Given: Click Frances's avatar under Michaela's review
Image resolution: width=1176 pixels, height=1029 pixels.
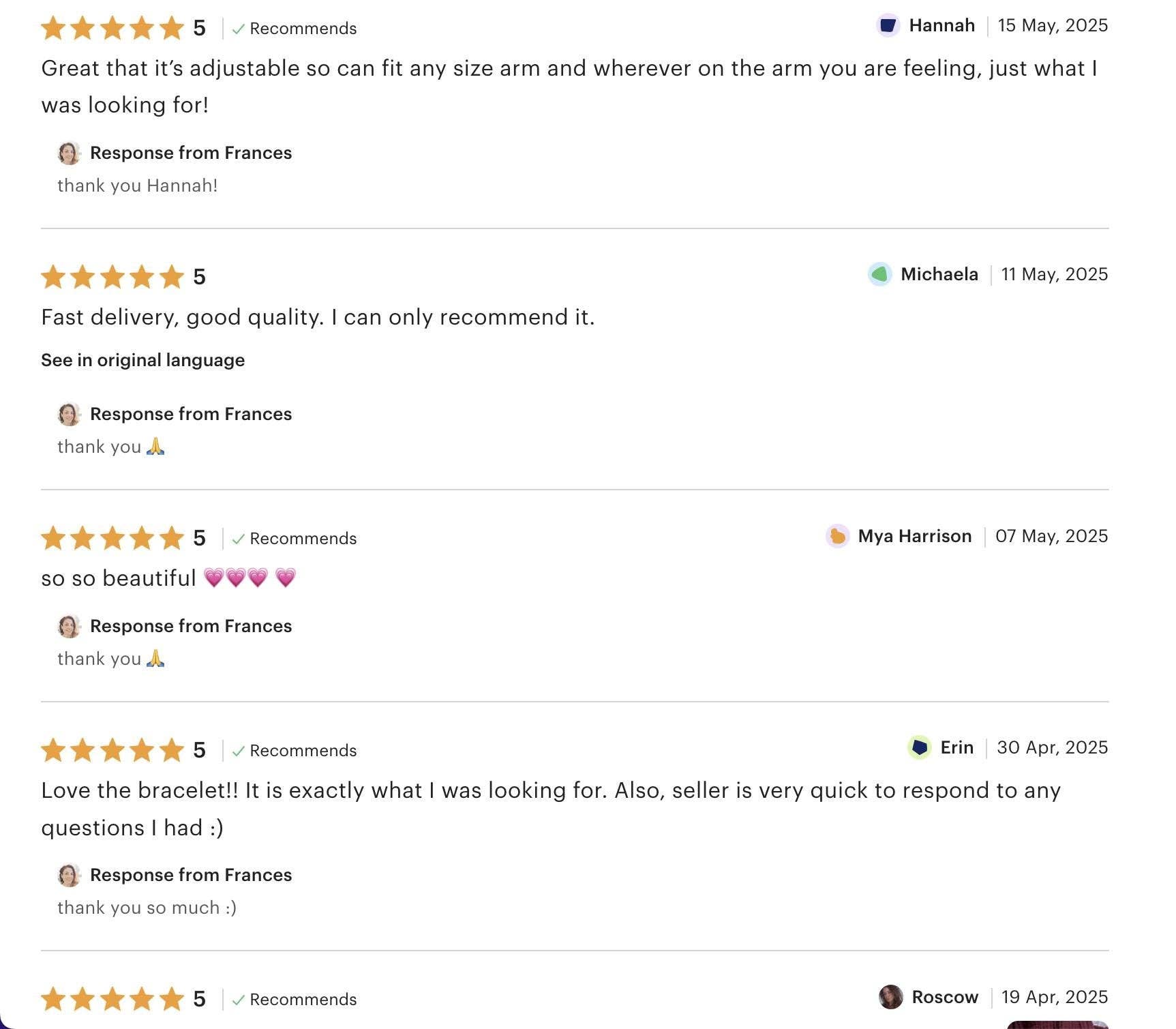Looking at the screenshot, I should coord(69,414).
